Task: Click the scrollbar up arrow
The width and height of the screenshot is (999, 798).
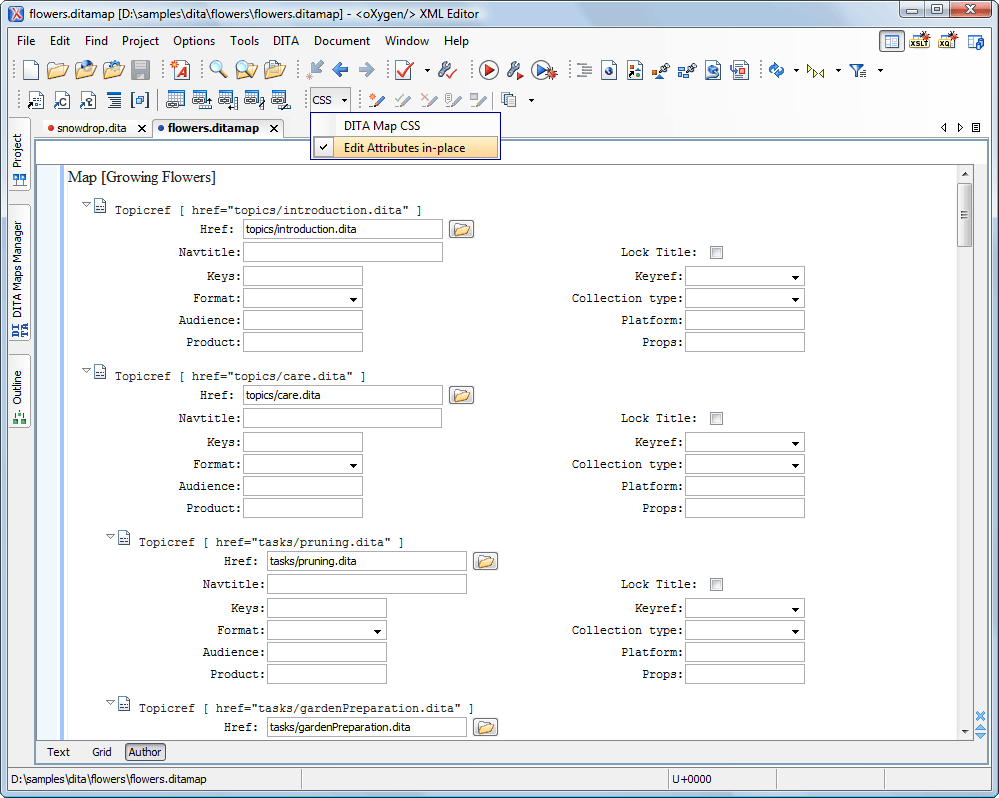Action: tap(965, 174)
